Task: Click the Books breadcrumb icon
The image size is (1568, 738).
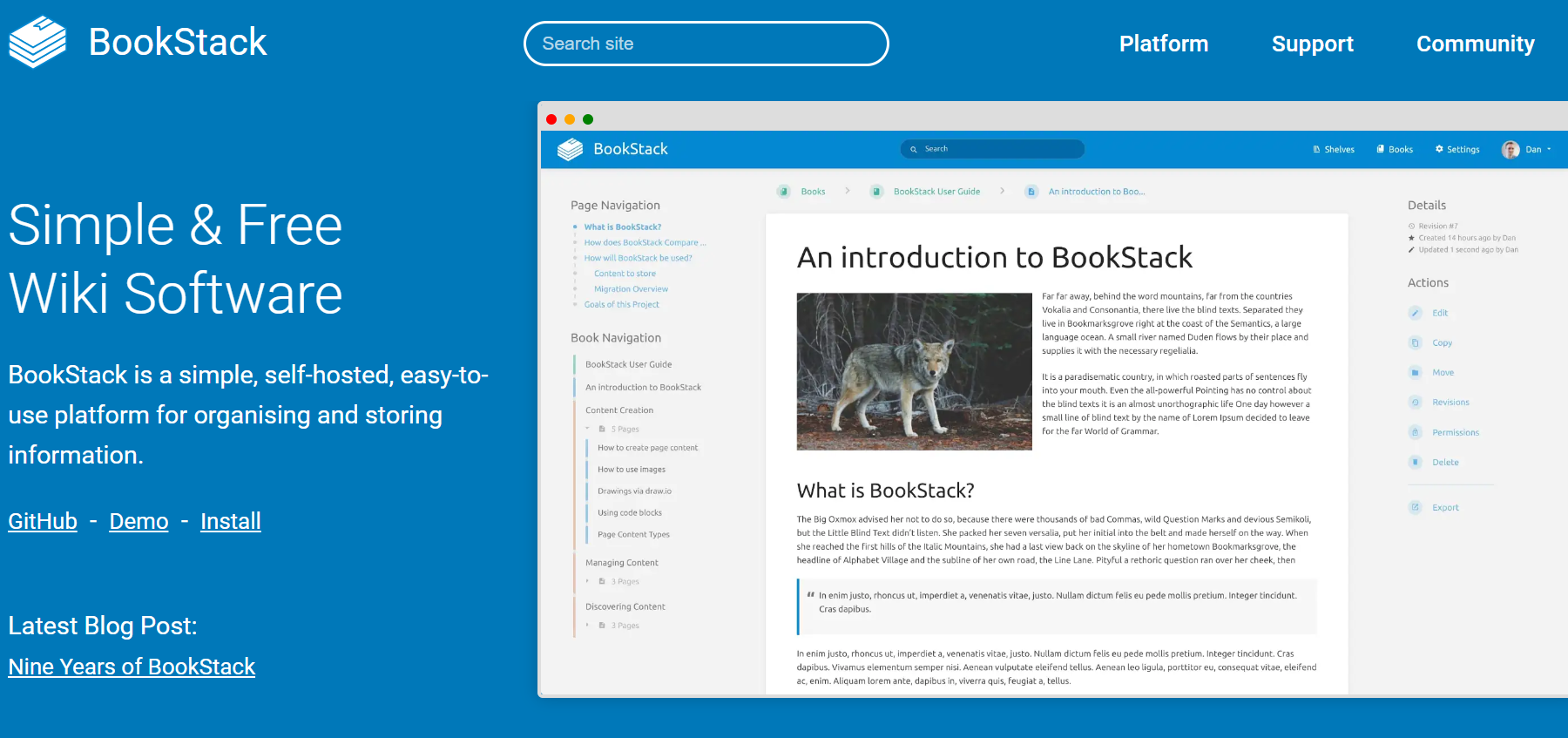Action: pos(784,192)
